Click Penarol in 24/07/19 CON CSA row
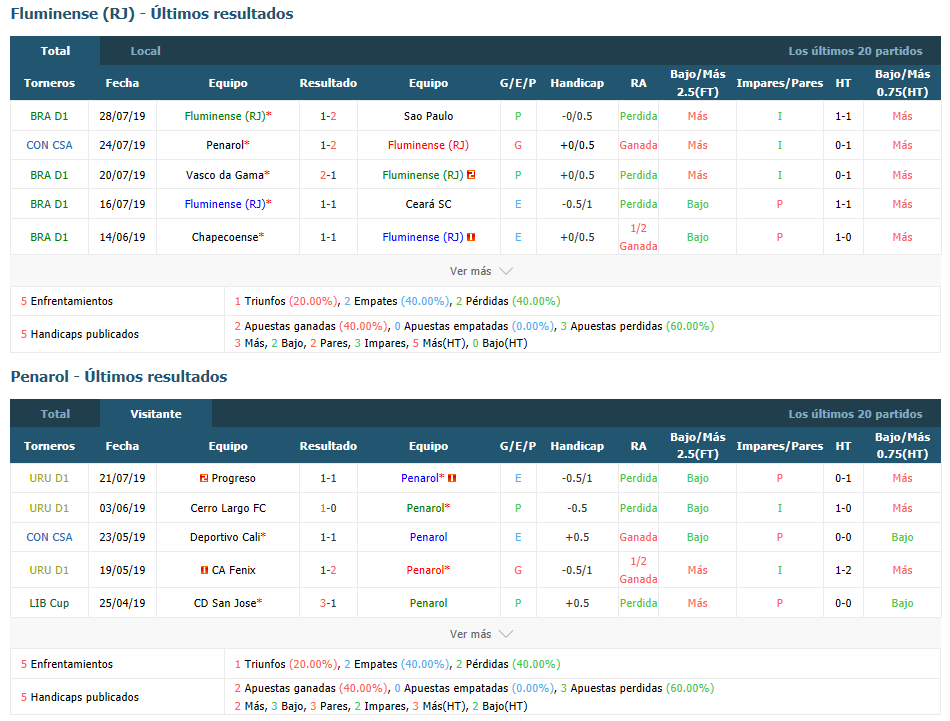The width and height of the screenshot is (950, 721). tap(225, 145)
